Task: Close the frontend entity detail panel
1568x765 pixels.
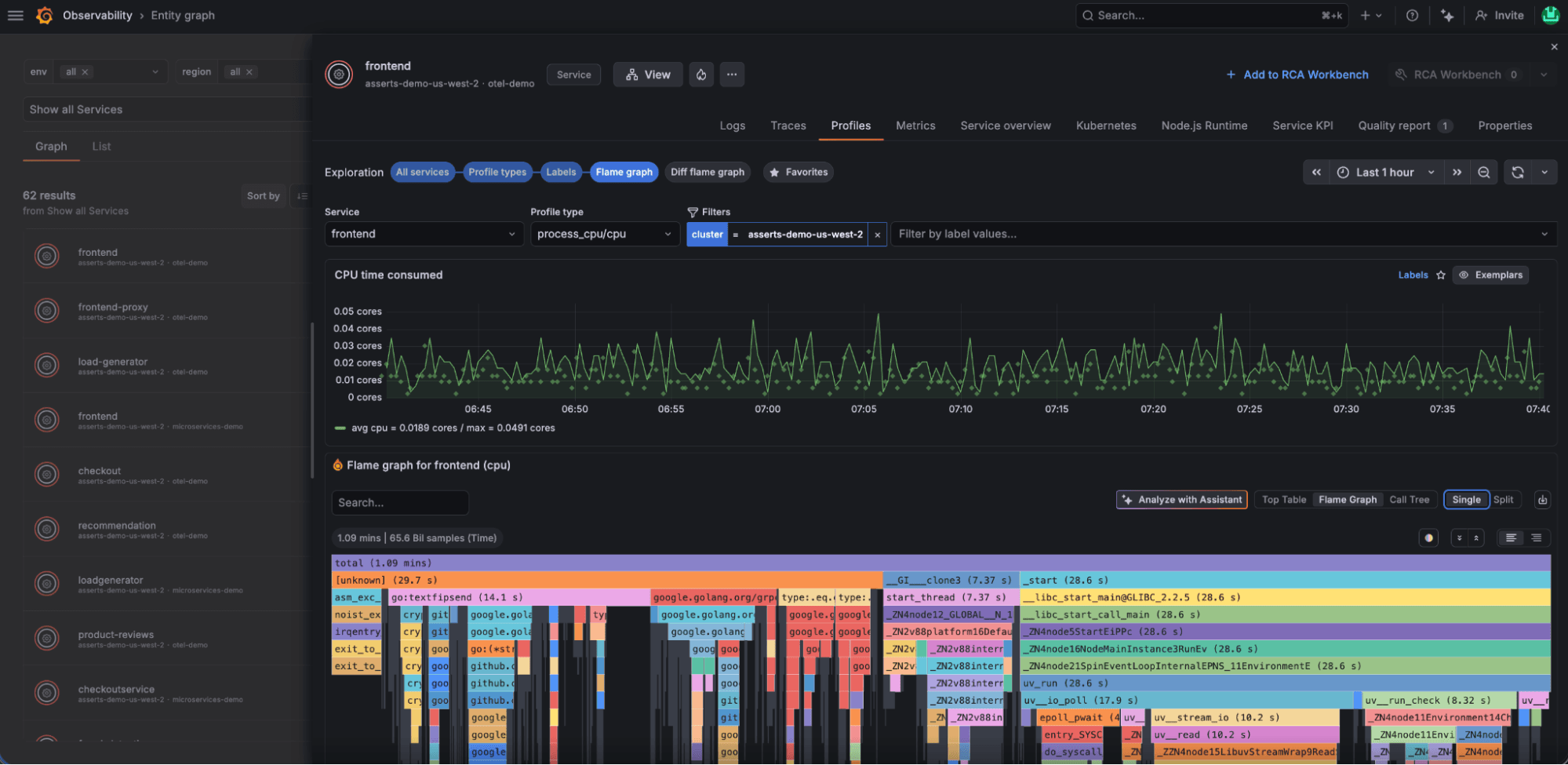Action: click(x=1554, y=47)
